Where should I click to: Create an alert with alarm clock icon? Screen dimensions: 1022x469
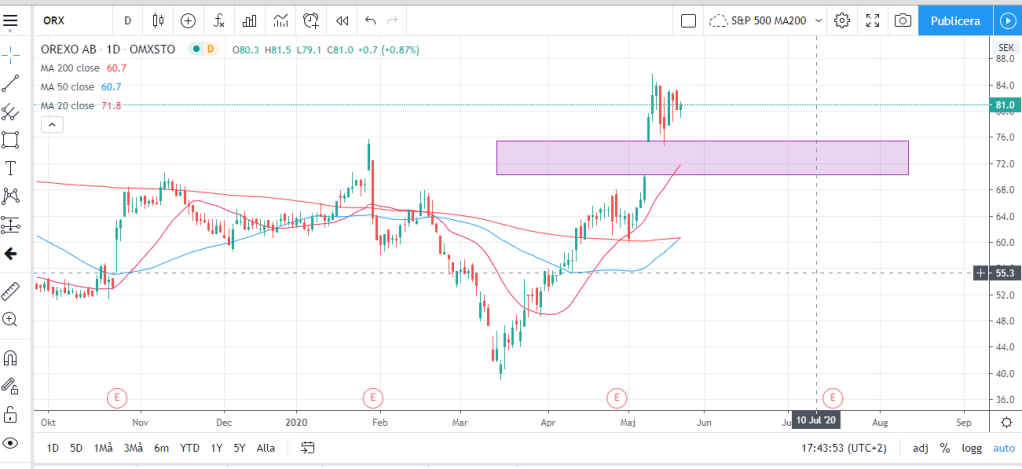point(312,20)
